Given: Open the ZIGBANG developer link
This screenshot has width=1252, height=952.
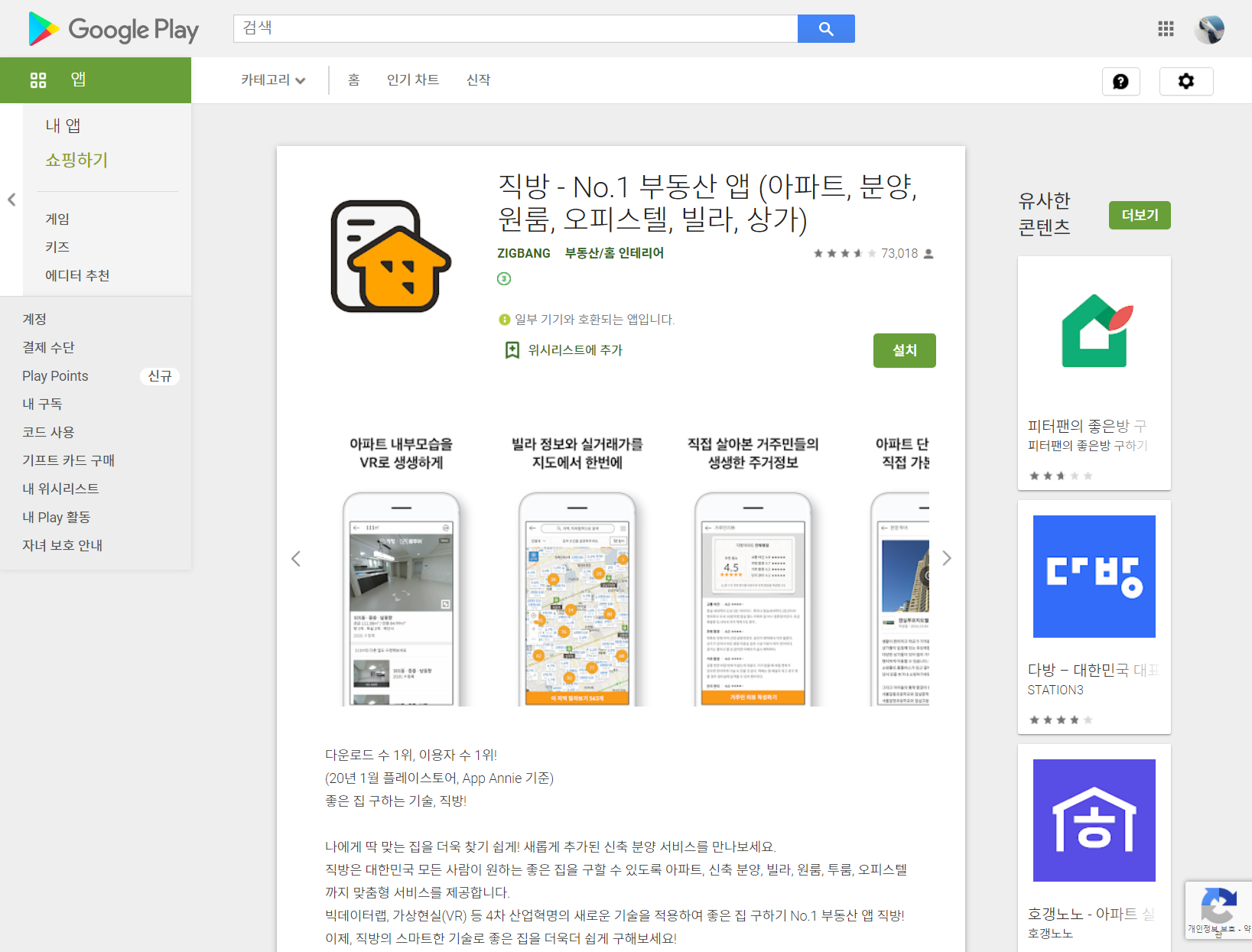Looking at the screenshot, I should tap(524, 253).
